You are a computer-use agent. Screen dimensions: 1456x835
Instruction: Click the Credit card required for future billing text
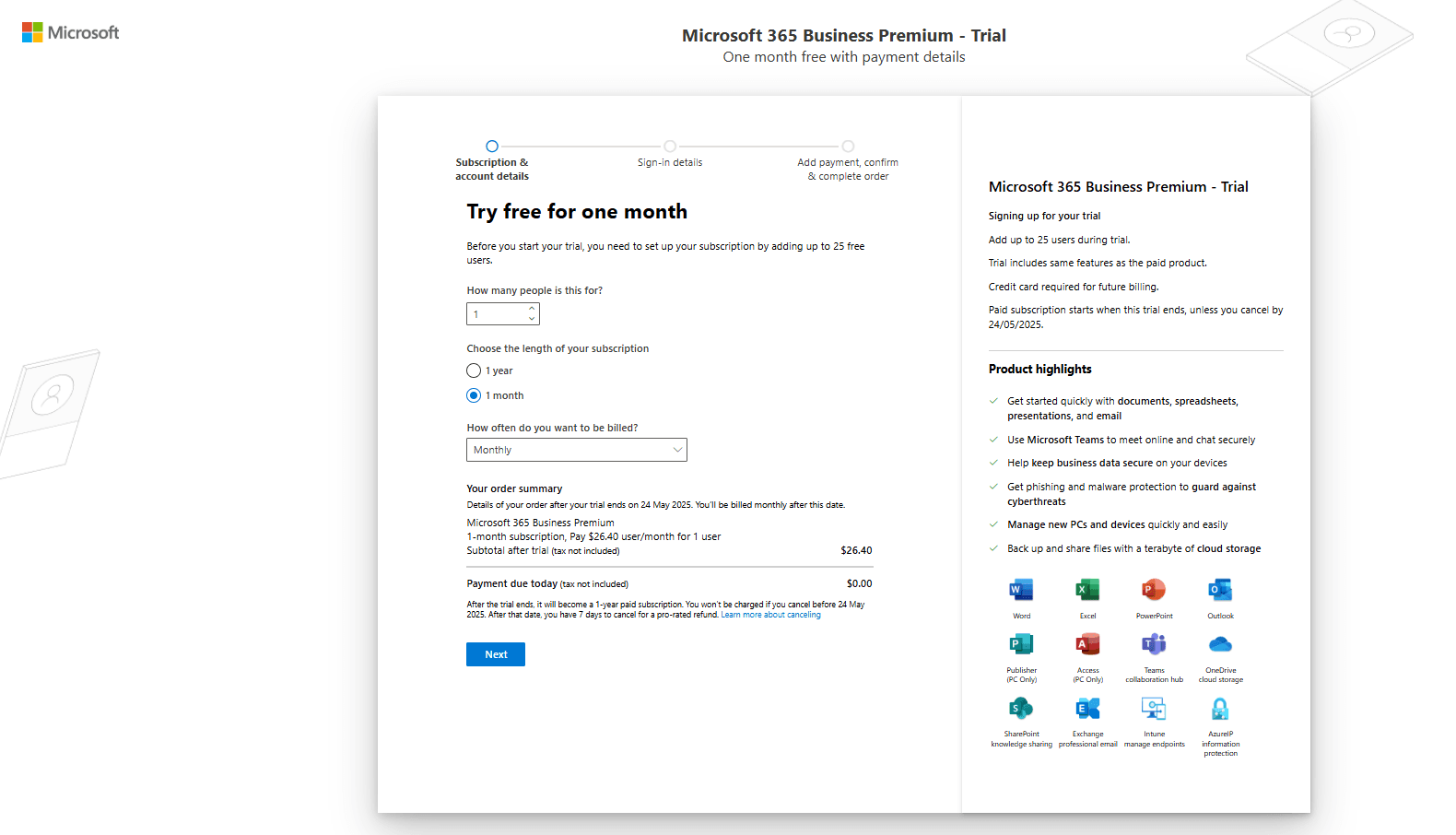point(1074,287)
